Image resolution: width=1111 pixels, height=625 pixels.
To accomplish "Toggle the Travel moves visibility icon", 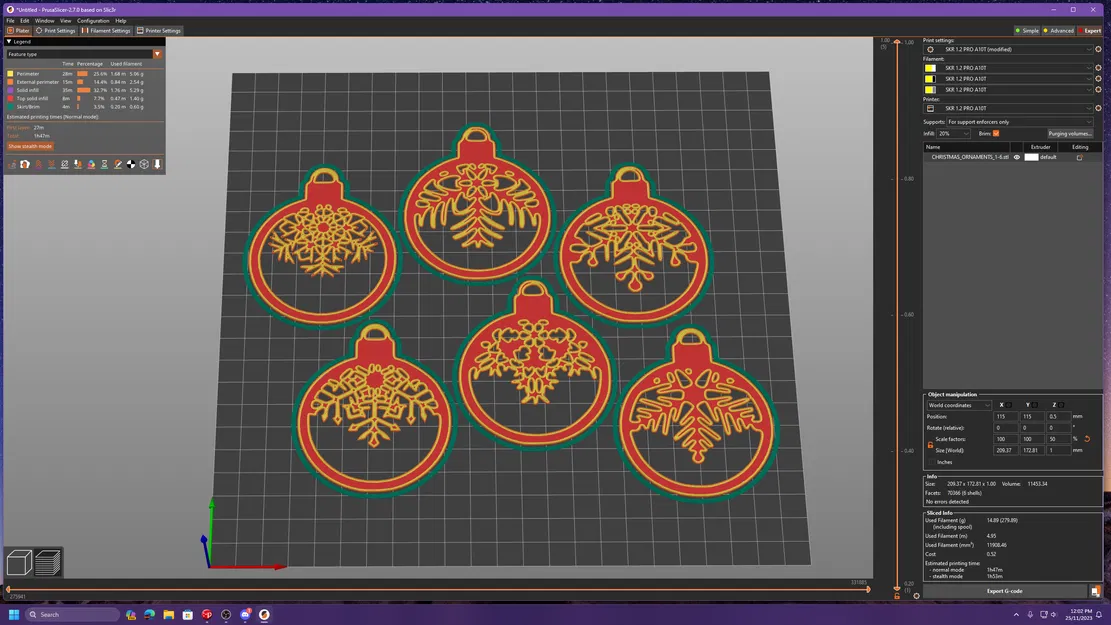I will [11, 164].
